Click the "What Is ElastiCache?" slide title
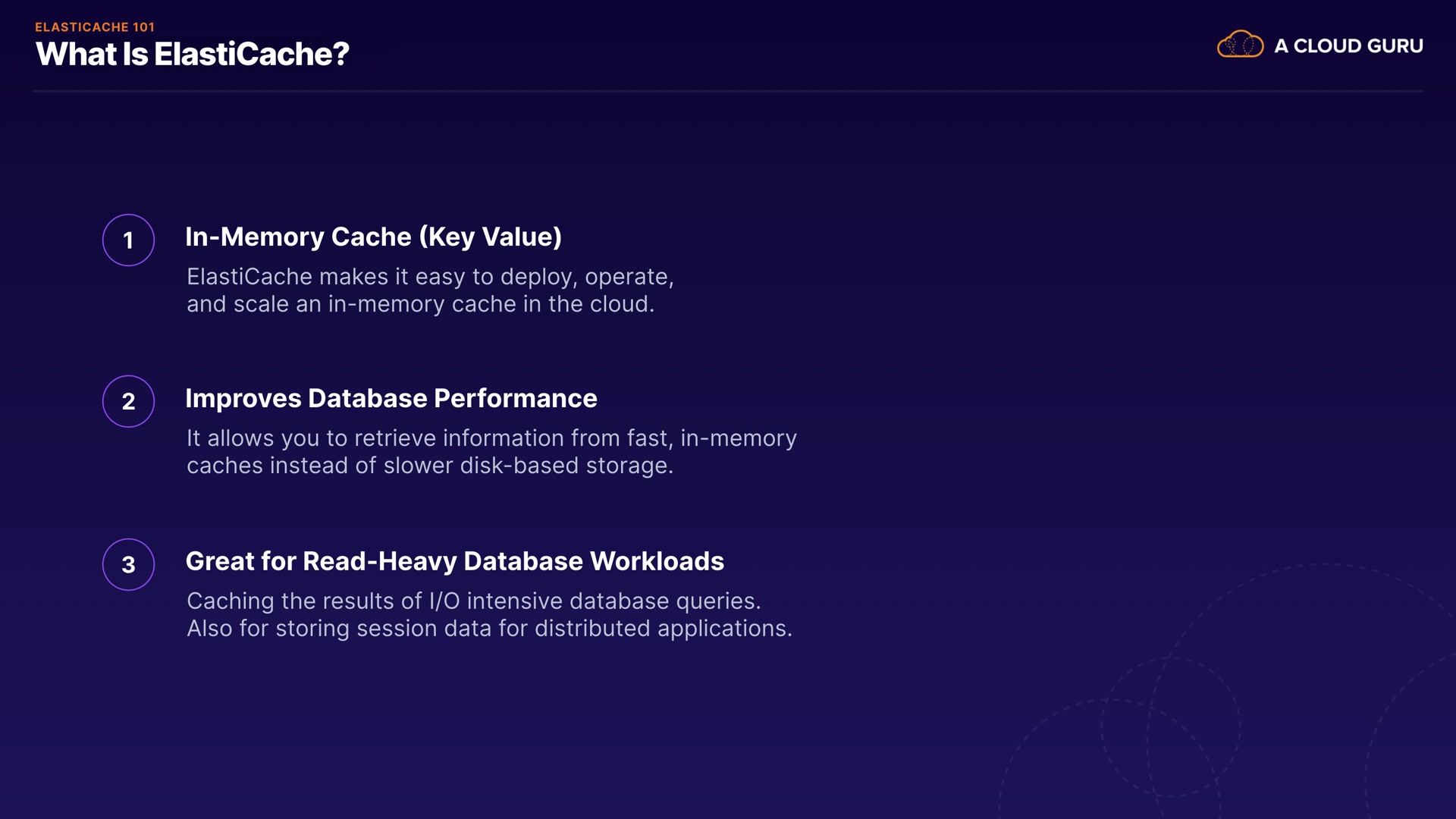The height and width of the screenshot is (819, 1456). tap(192, 55)
